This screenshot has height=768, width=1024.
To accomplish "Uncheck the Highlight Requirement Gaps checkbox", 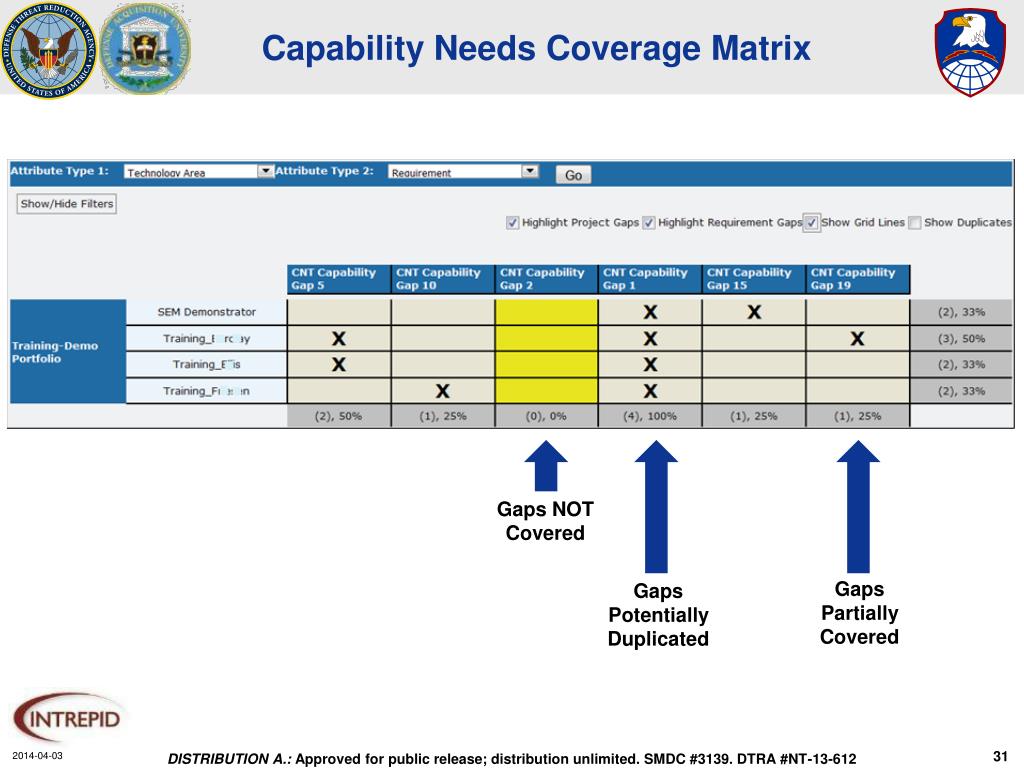I will (x=648, y=223).
